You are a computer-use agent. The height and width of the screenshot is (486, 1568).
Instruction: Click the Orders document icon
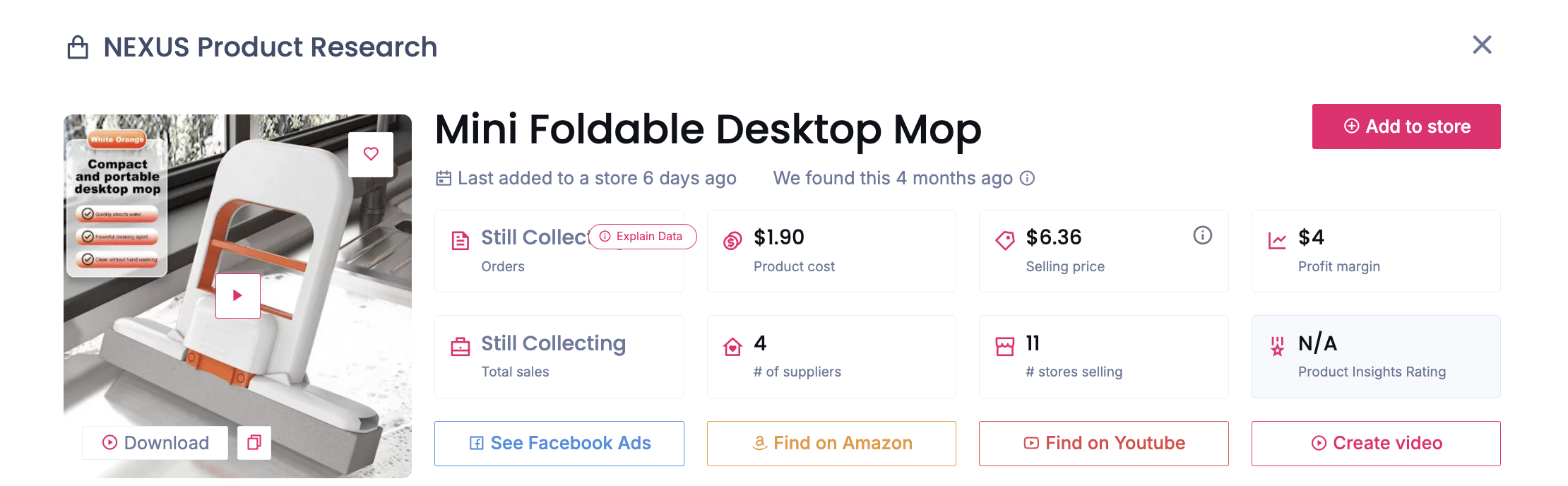tap(461, 241)
